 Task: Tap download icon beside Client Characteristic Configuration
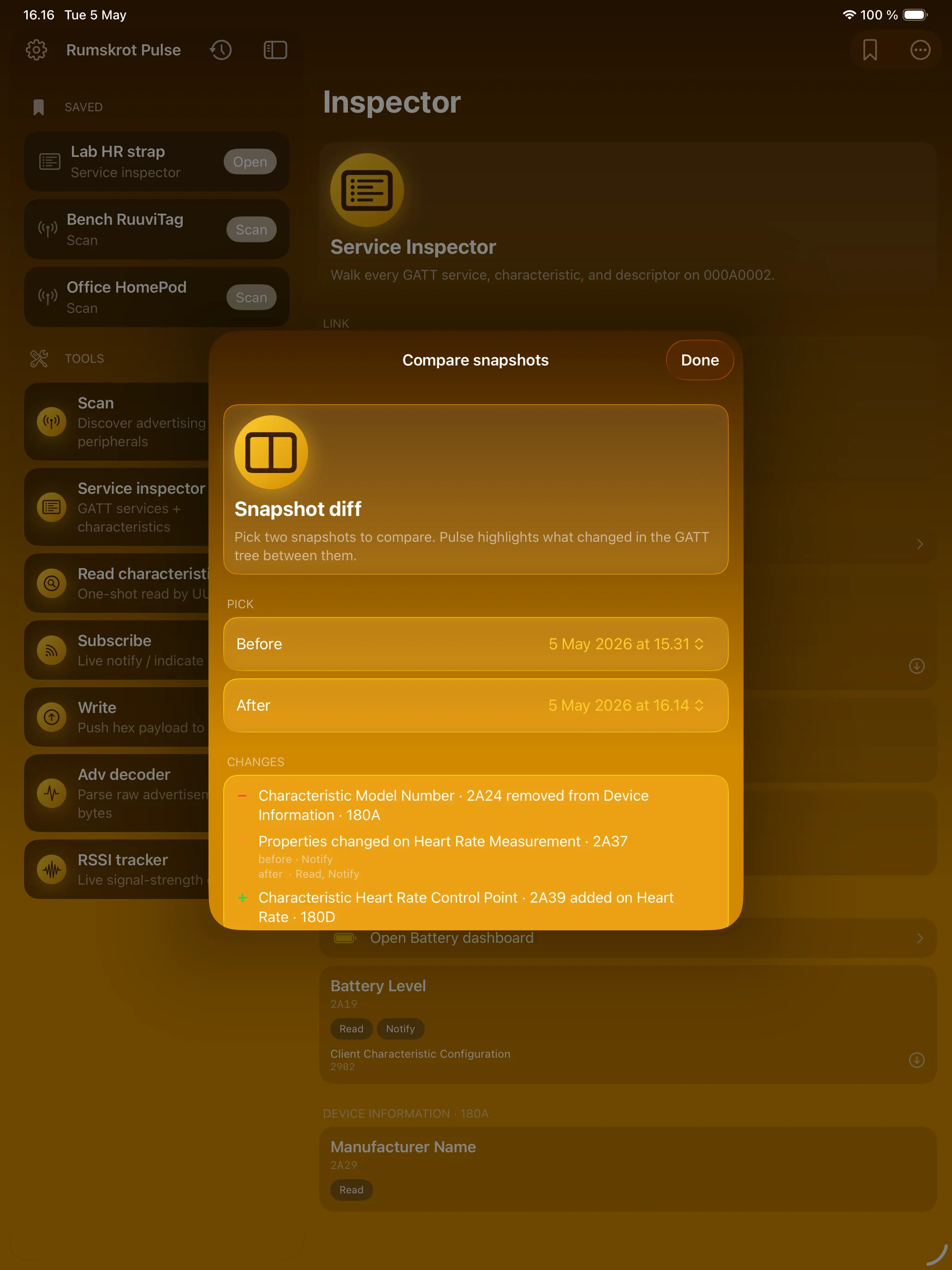[x=916, y=1060]
